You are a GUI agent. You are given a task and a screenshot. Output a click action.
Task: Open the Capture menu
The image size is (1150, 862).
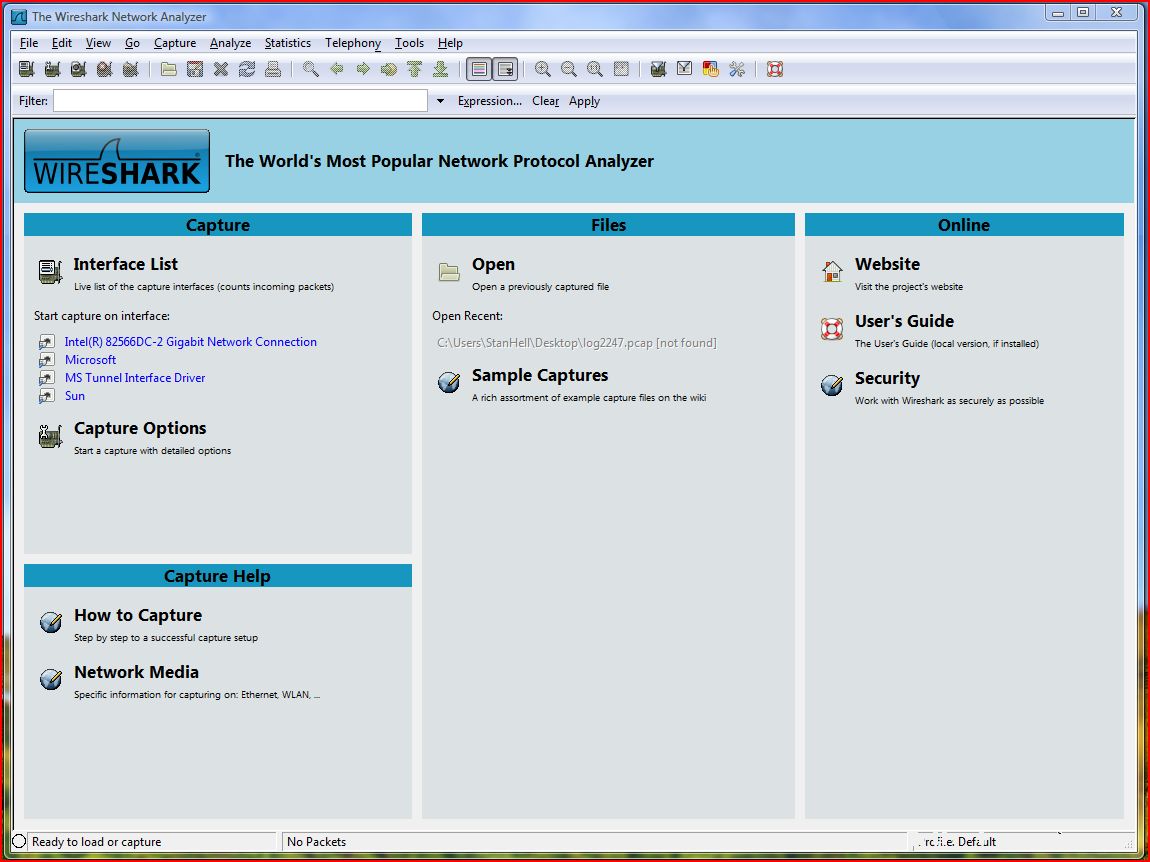[x=175, y=43]
